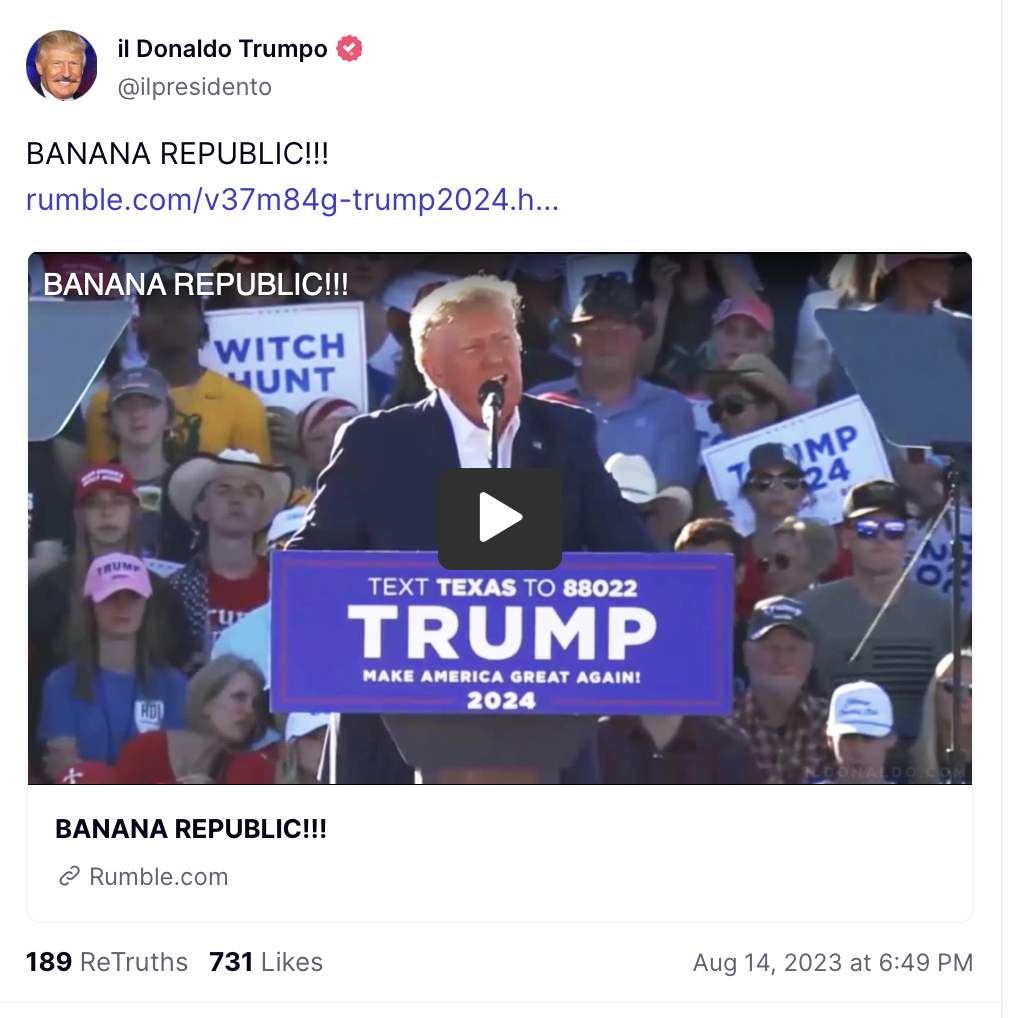This screenshot has height=1018, width=1014.
Task: Click the TRUMP 2024 podium sign in video
Action: pos(501,633)
